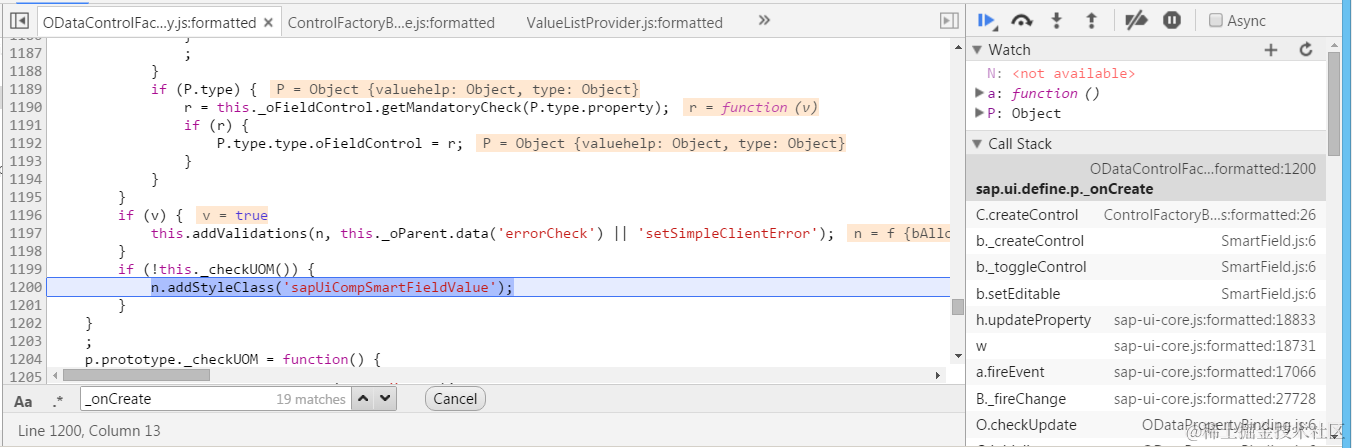The image size is (1352, 448).
Task: Click the _checkUOM function definition line
Action: pyautogui.click(x=232, y=359)
